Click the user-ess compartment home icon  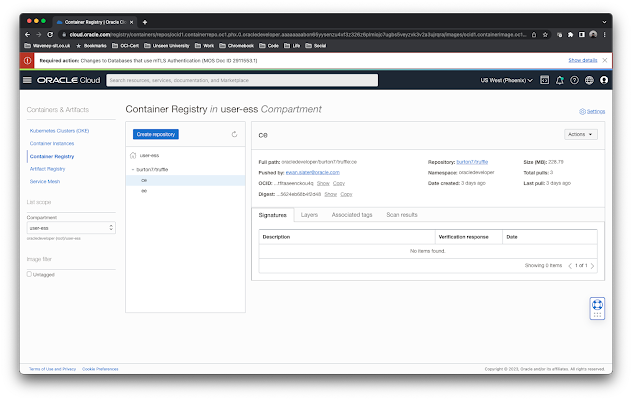133,155
